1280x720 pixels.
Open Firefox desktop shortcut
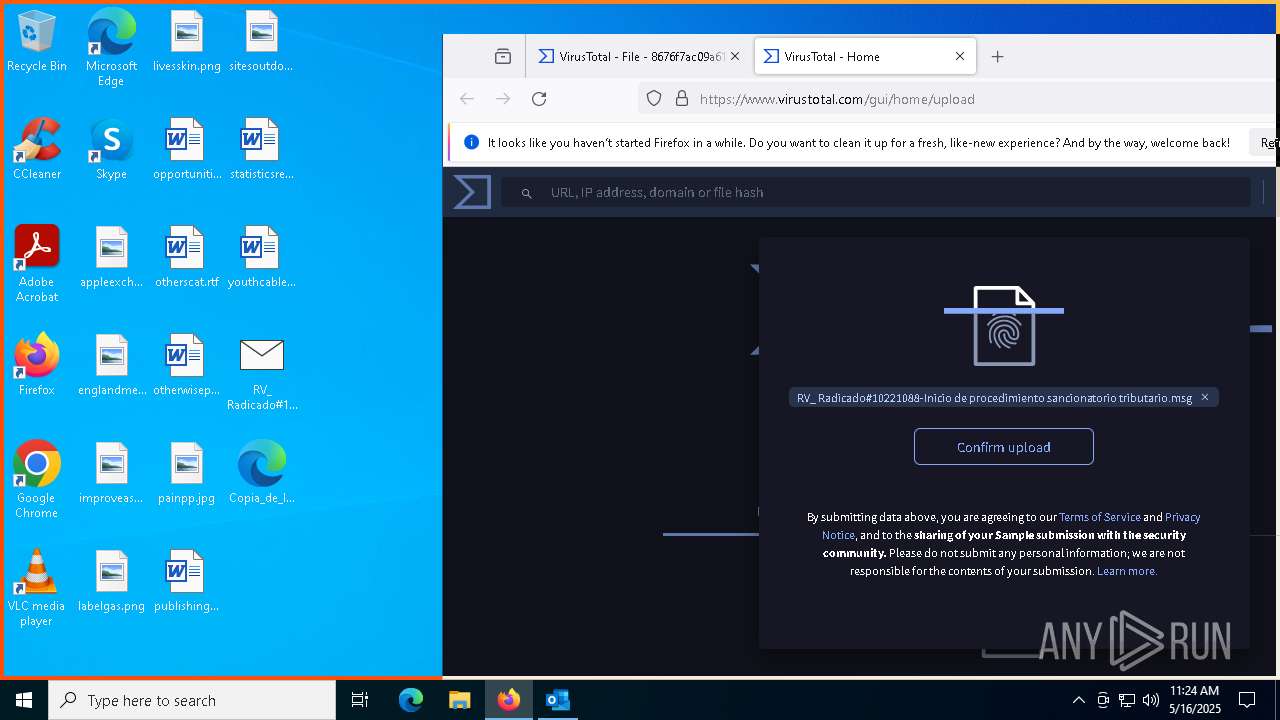point(37,366)
